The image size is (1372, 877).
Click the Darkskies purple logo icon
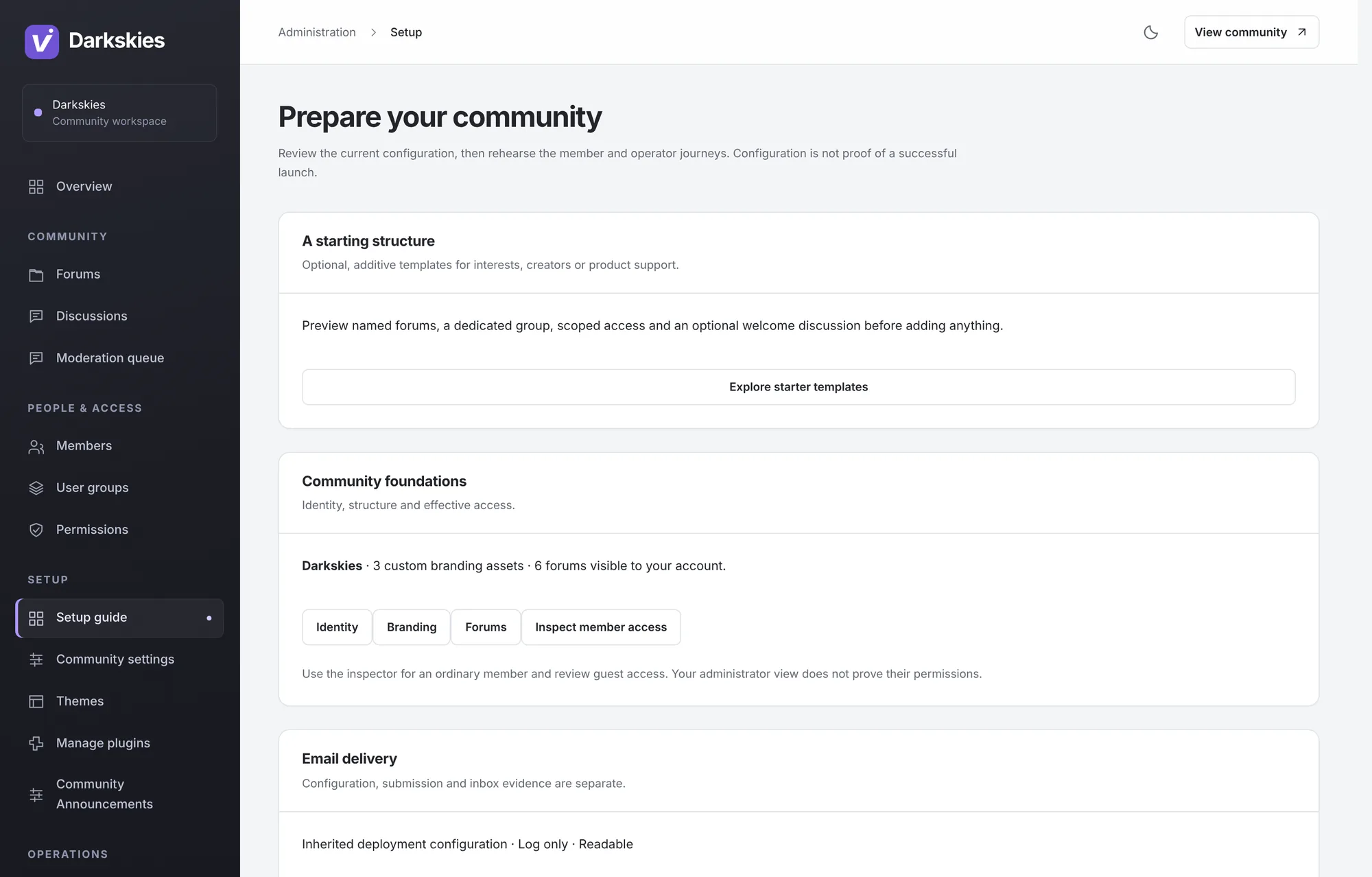tap(42, 41)
